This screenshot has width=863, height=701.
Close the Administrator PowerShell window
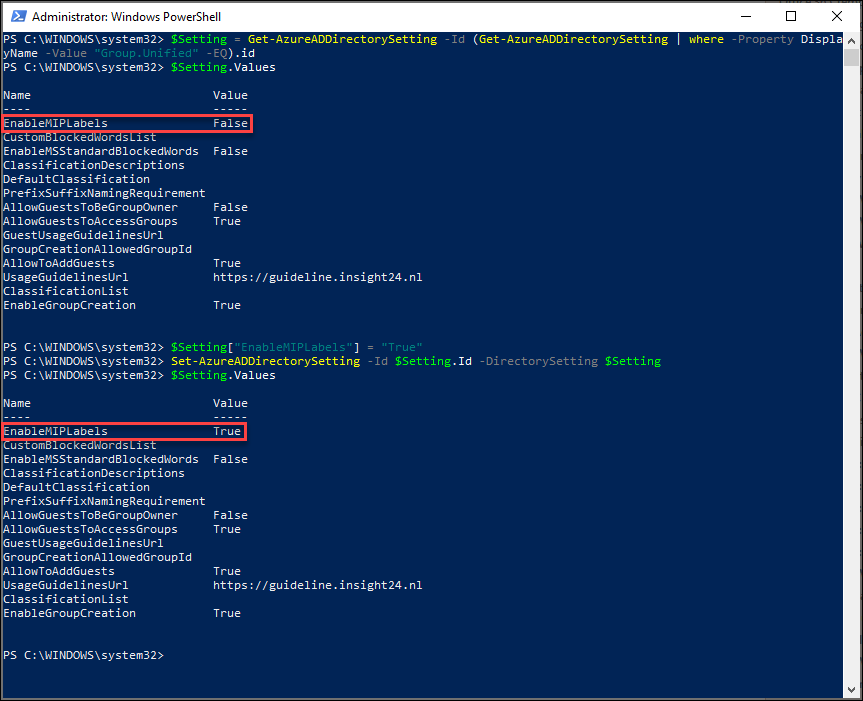836,17
